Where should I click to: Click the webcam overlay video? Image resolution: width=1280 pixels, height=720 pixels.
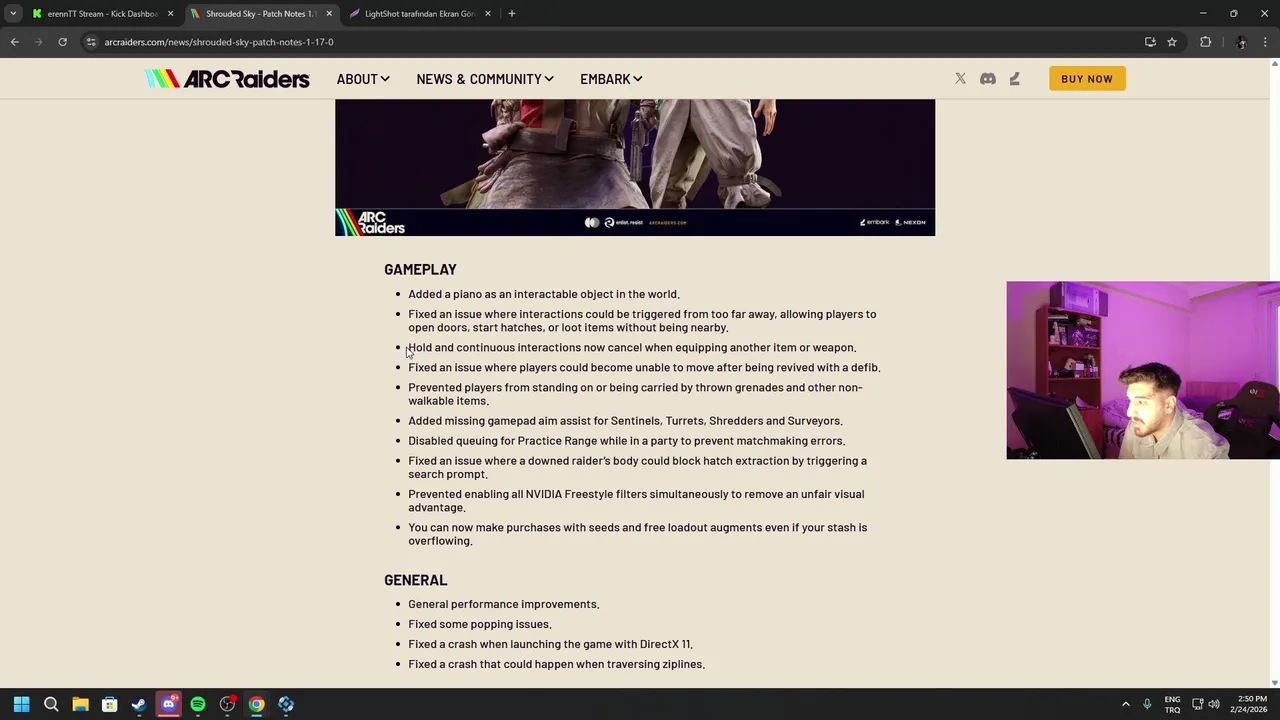pyautogui.click(x=1143, y=370)
